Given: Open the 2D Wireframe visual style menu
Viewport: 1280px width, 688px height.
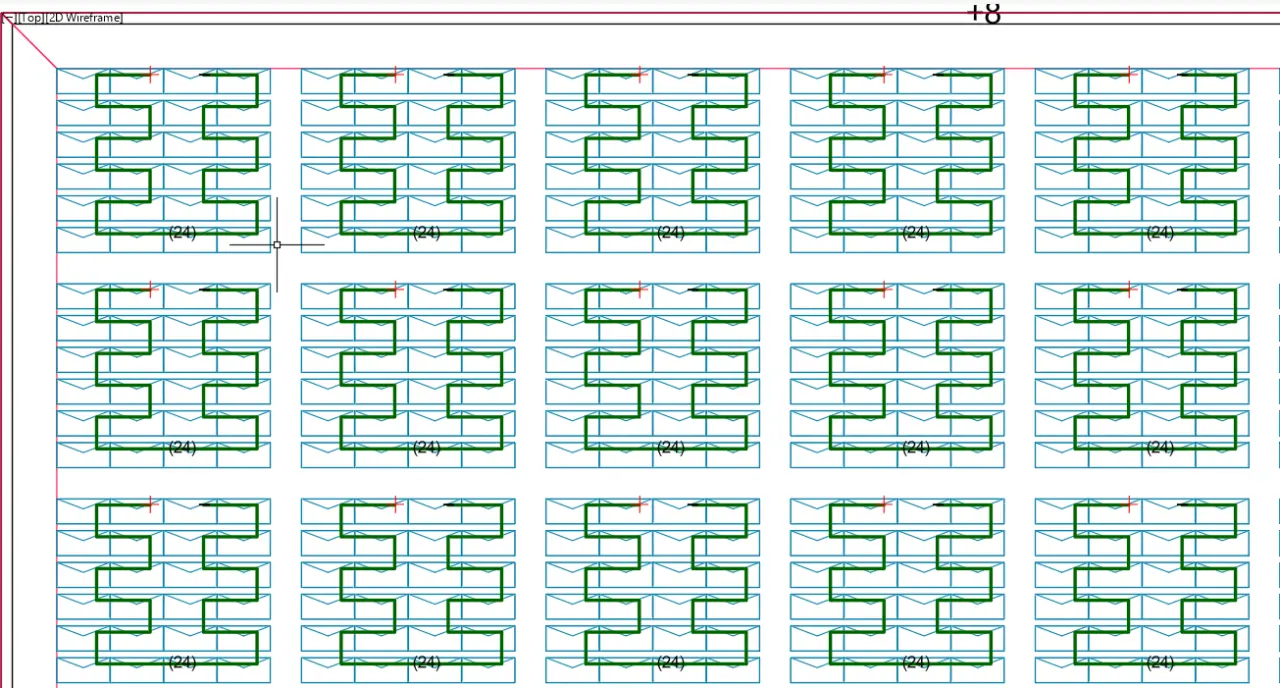Looking at the screenshot, I should click(x=84, y=18).
